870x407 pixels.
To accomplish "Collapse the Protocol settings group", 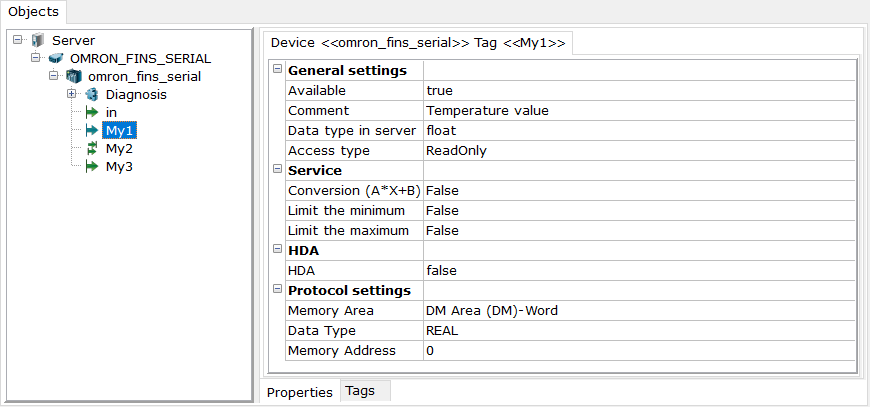I will click(277, 289).
